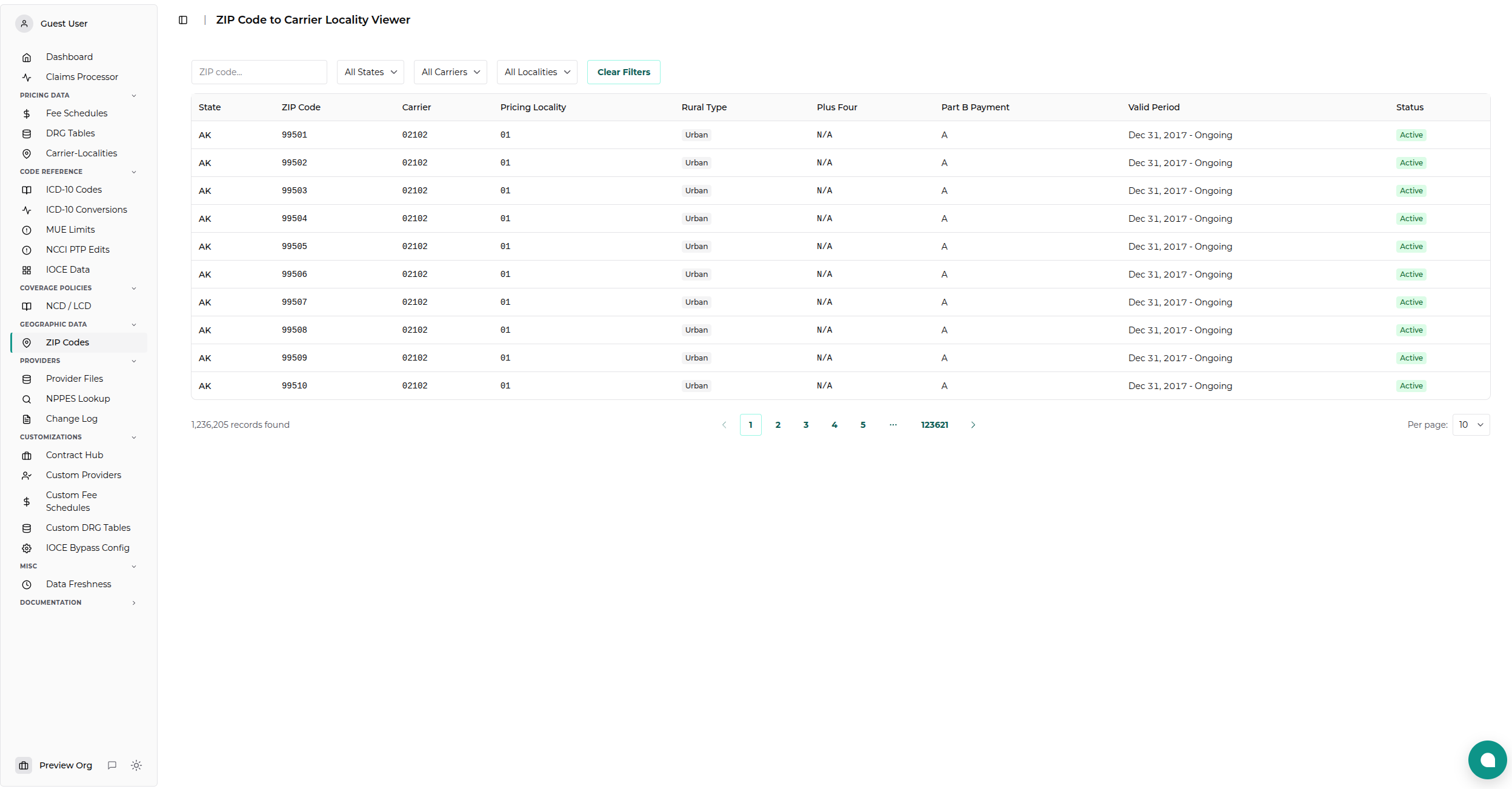This screenshot has width=1512, height=789.
Task: Click the Carrier-Localities map pin icon
Action: (27, 154)
